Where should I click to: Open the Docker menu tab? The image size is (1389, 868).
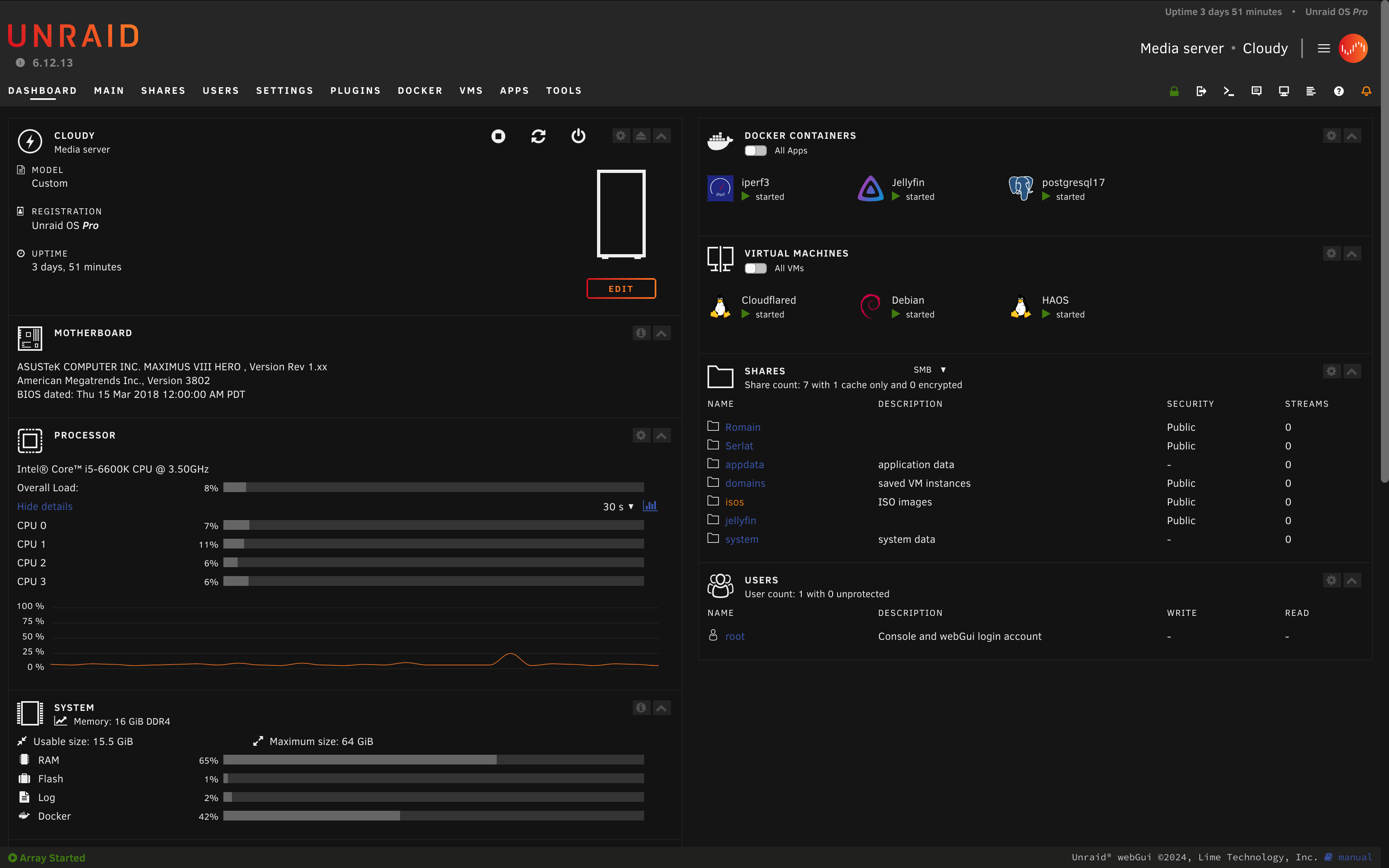coord(420,91)
